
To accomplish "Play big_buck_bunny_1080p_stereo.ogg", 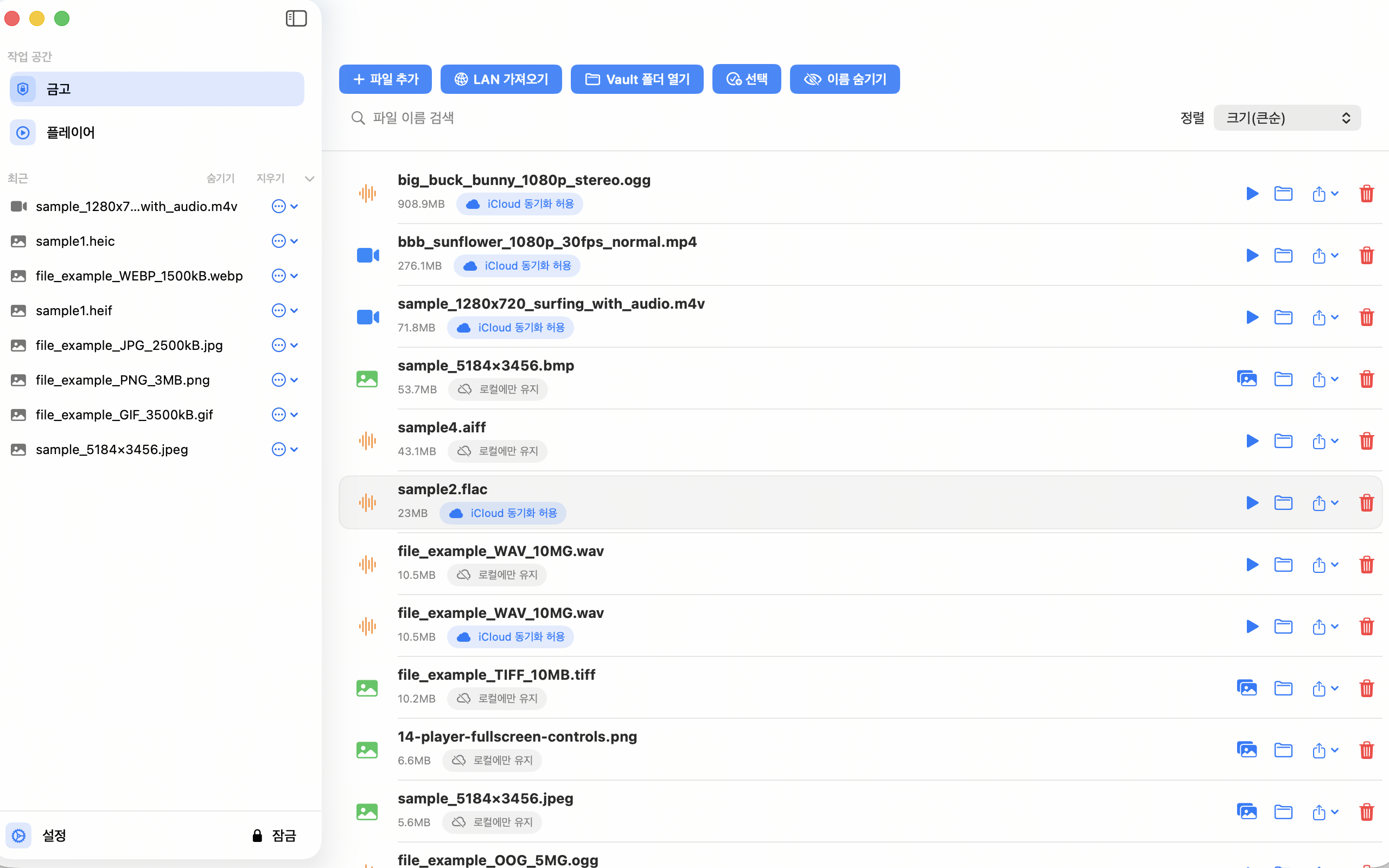I will (x=1252, y=194).
